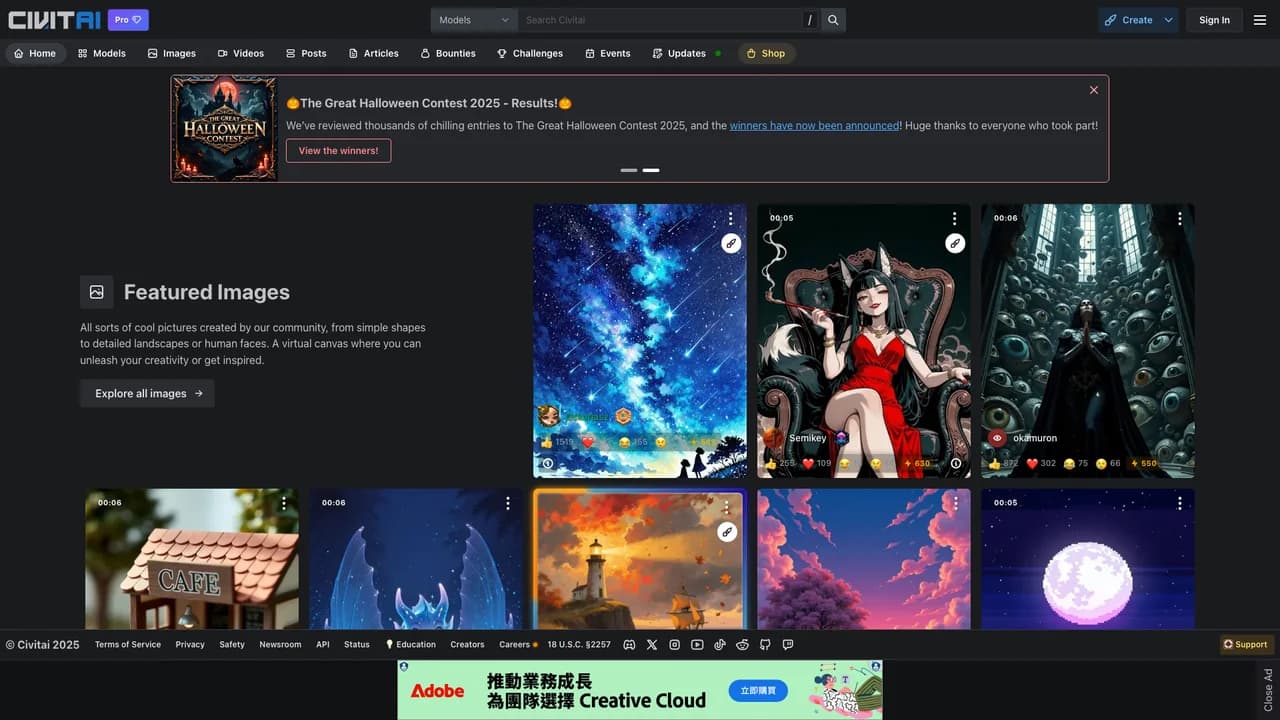Image resolution: width=1280 pixels, height=720 pixels.
Task: Click the Sign In button
Action: (x=1214, y=20)
